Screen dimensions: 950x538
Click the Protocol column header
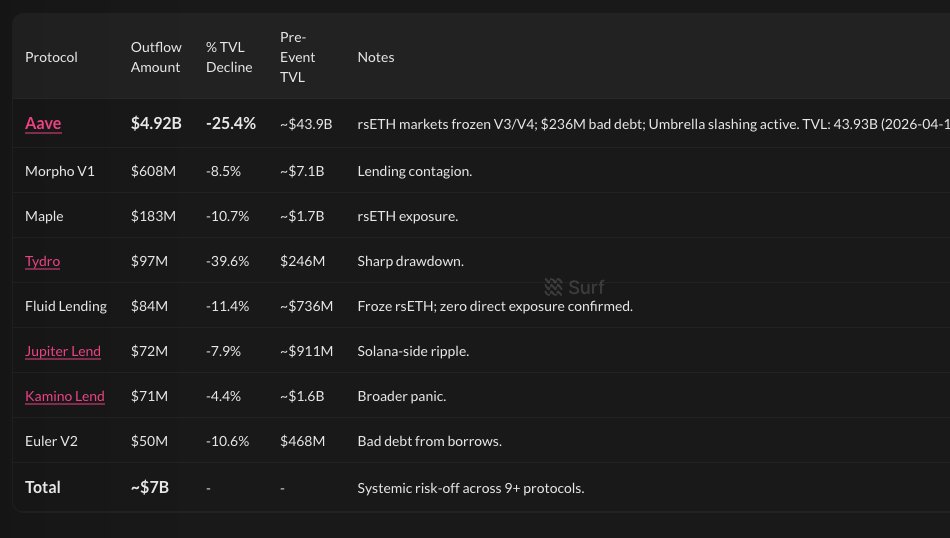click(x=51, y=57)
